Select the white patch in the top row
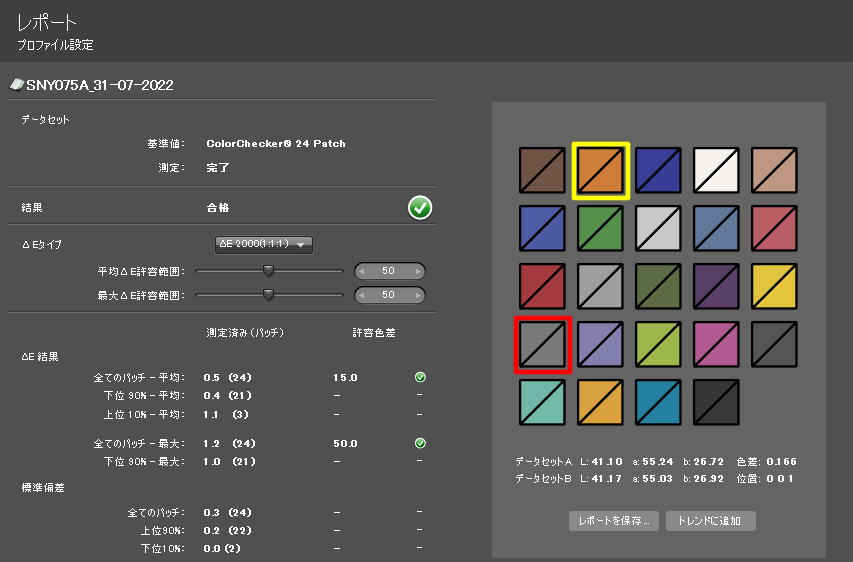Viewport: 853px width, 562px height. click(x=716, y=170)
